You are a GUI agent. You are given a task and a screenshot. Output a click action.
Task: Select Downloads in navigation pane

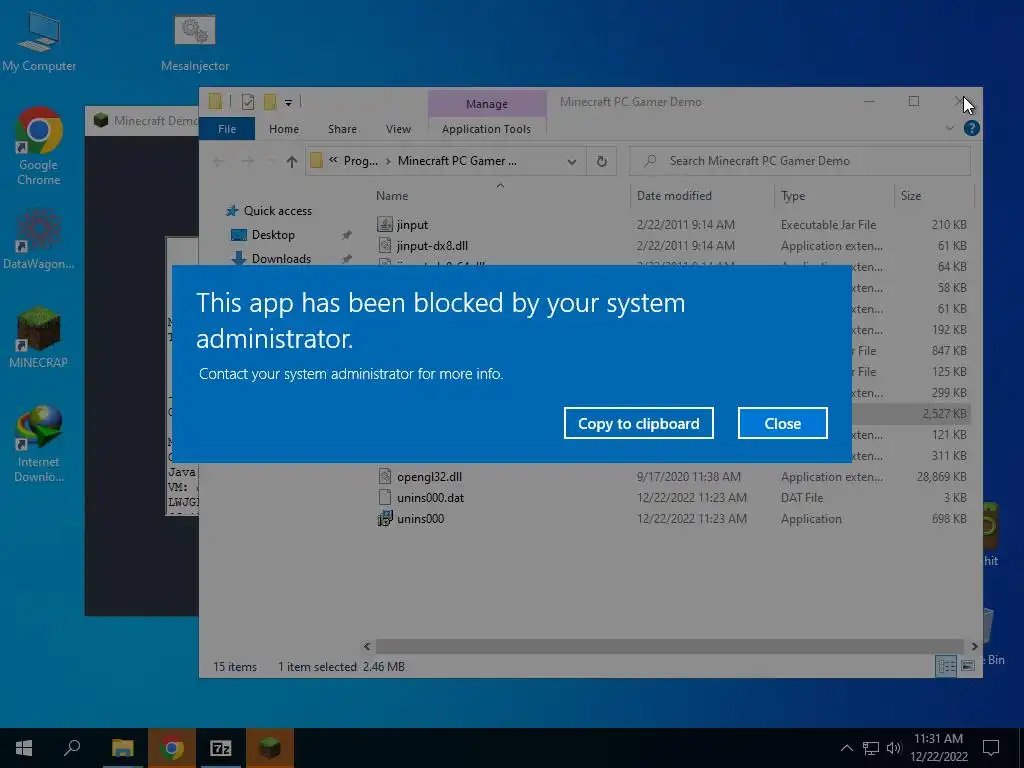point(281,259)
